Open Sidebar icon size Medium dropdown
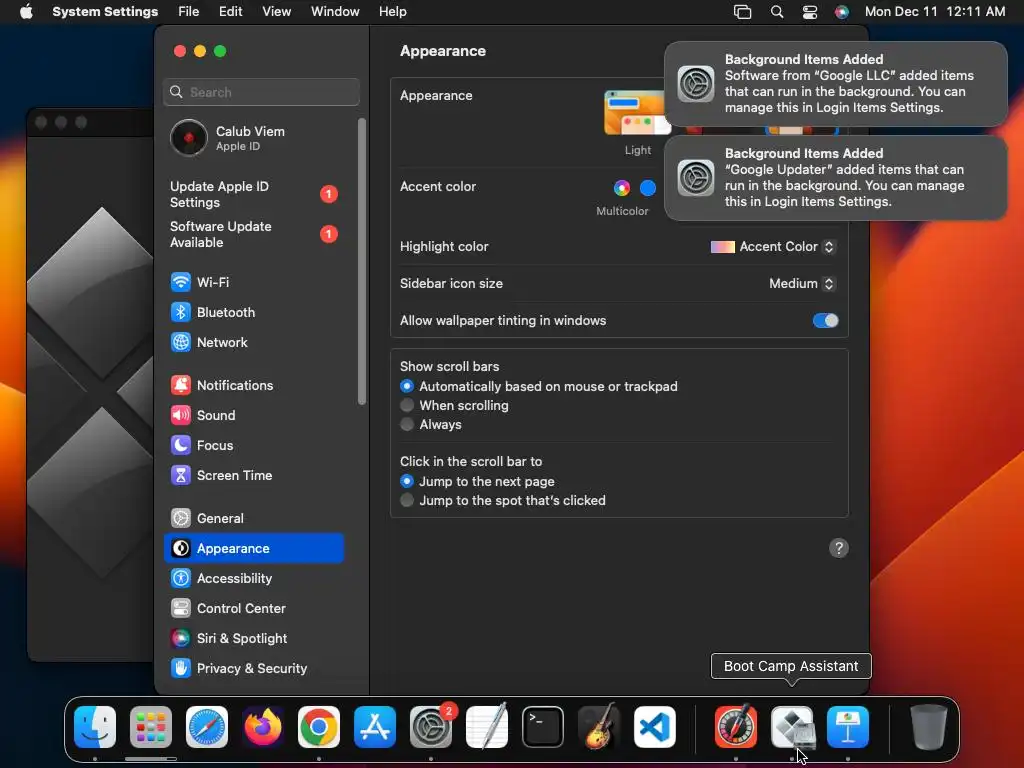The image size is (1024, 768). tap(801, 283)
